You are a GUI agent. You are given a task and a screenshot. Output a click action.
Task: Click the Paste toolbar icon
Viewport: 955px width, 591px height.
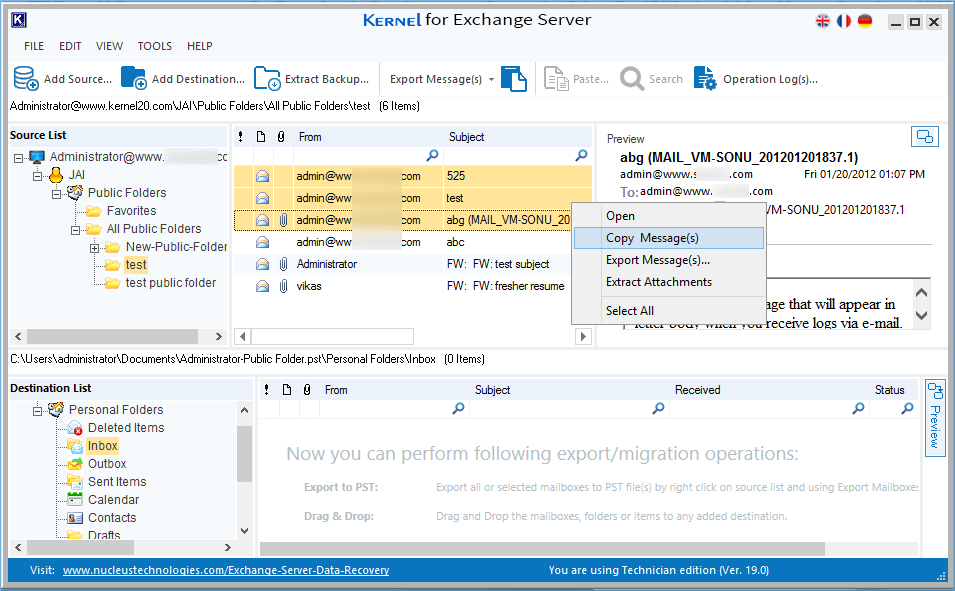pyautogui.click(x=555, y=79)
